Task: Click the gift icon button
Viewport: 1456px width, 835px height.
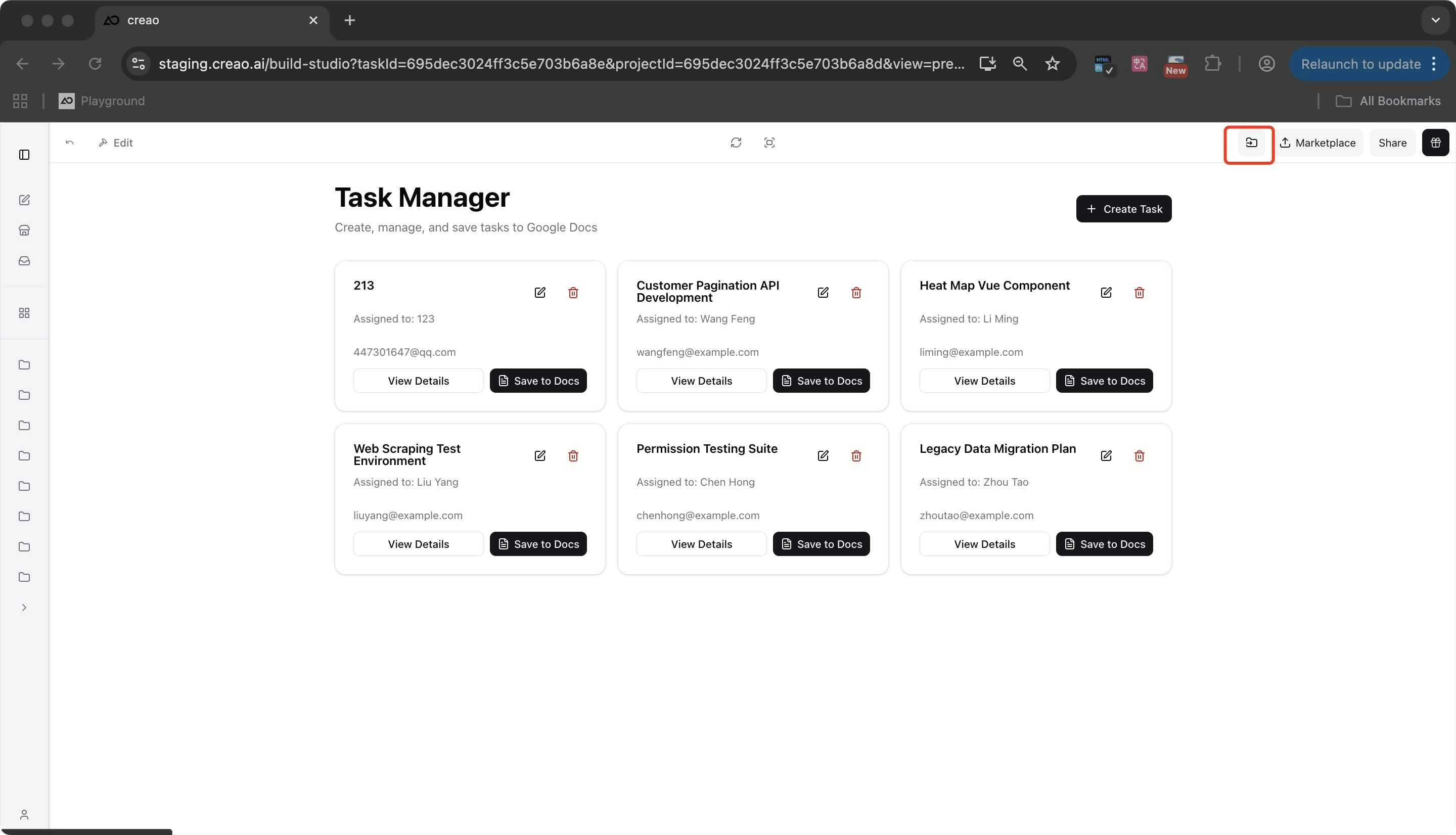Action: pyautogui.click(x=1435, y=143)
